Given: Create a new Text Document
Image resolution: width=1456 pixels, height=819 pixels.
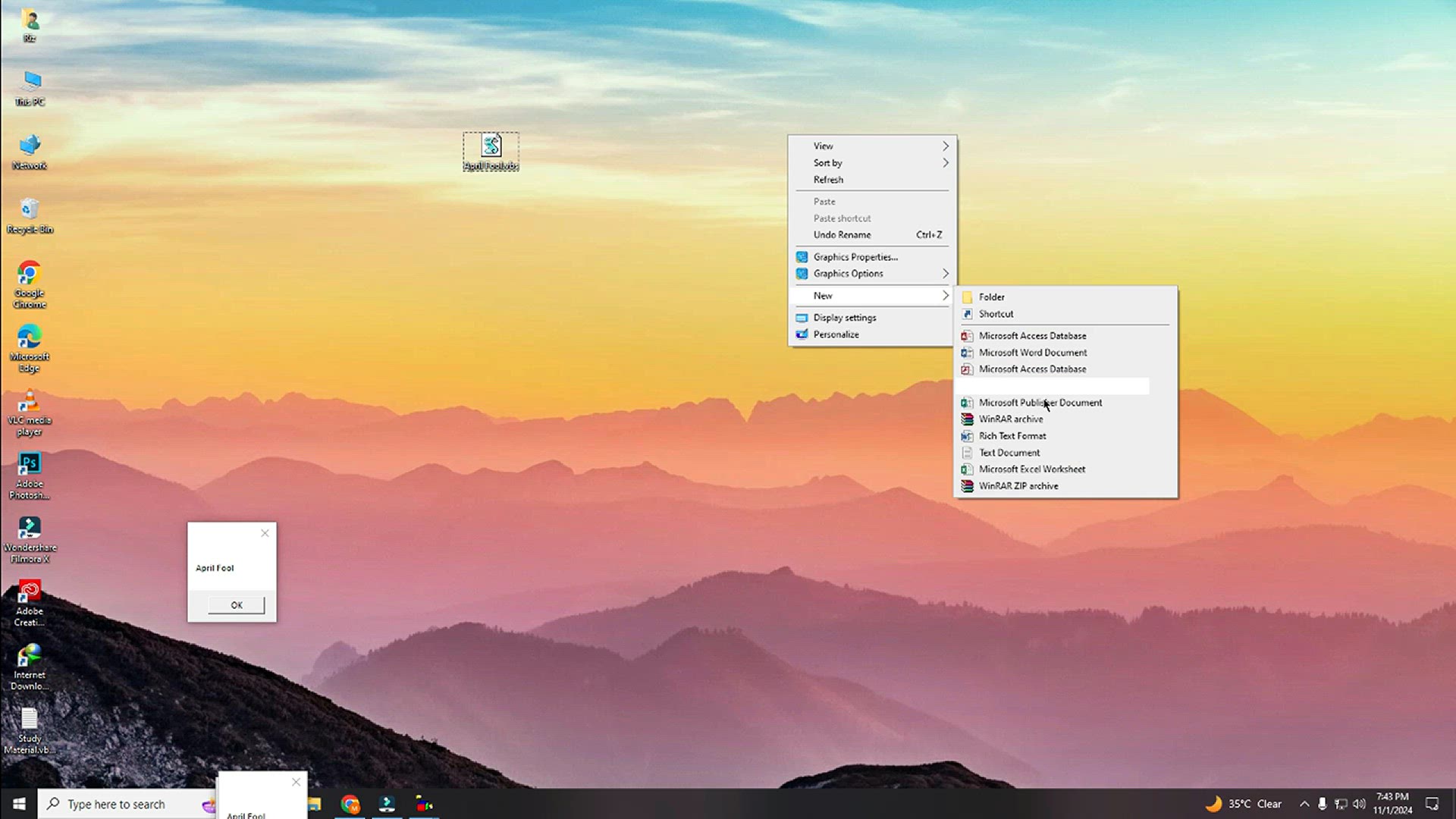Looking at the screenshot, I should point(1065,452).
